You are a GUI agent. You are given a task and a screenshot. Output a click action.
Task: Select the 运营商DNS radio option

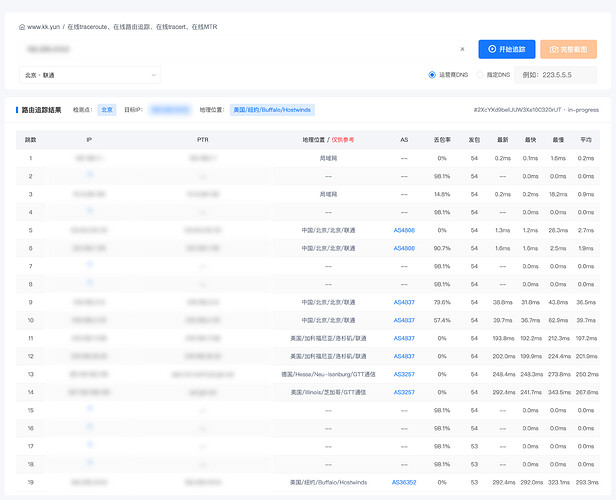point(432,75)
